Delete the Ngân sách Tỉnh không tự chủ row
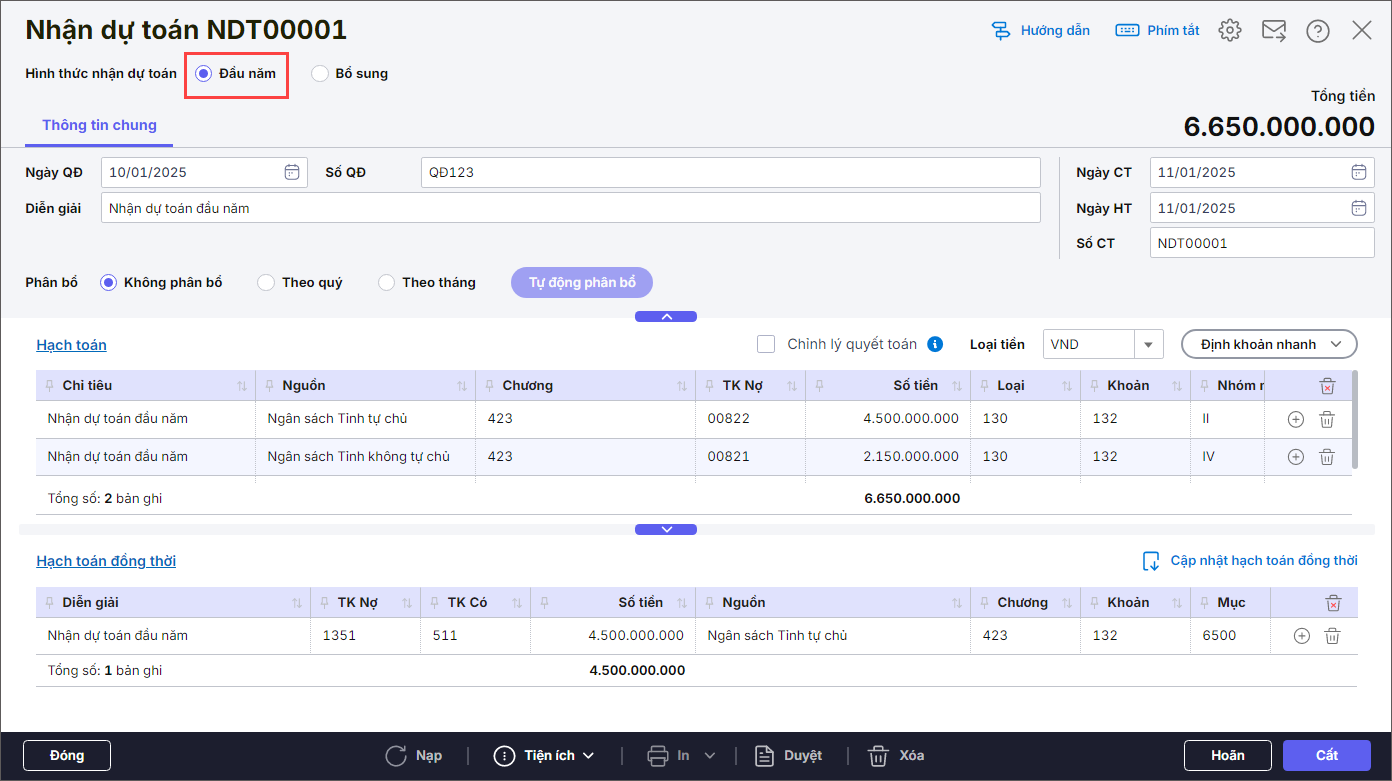The image size is (1392, 781). point(1326,457)
